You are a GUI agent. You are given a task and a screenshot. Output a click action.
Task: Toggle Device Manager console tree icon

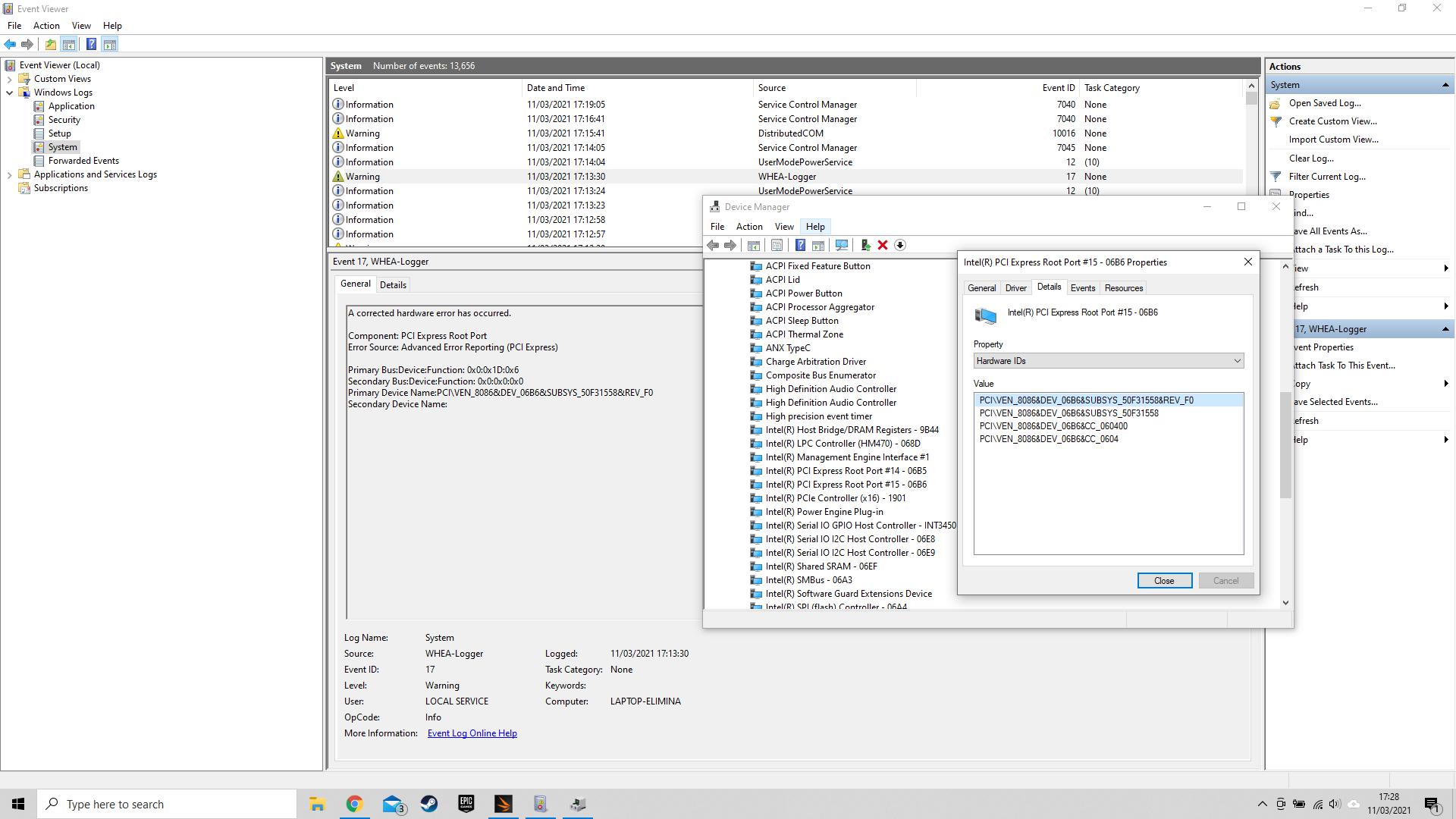click(x=754, y=246)
